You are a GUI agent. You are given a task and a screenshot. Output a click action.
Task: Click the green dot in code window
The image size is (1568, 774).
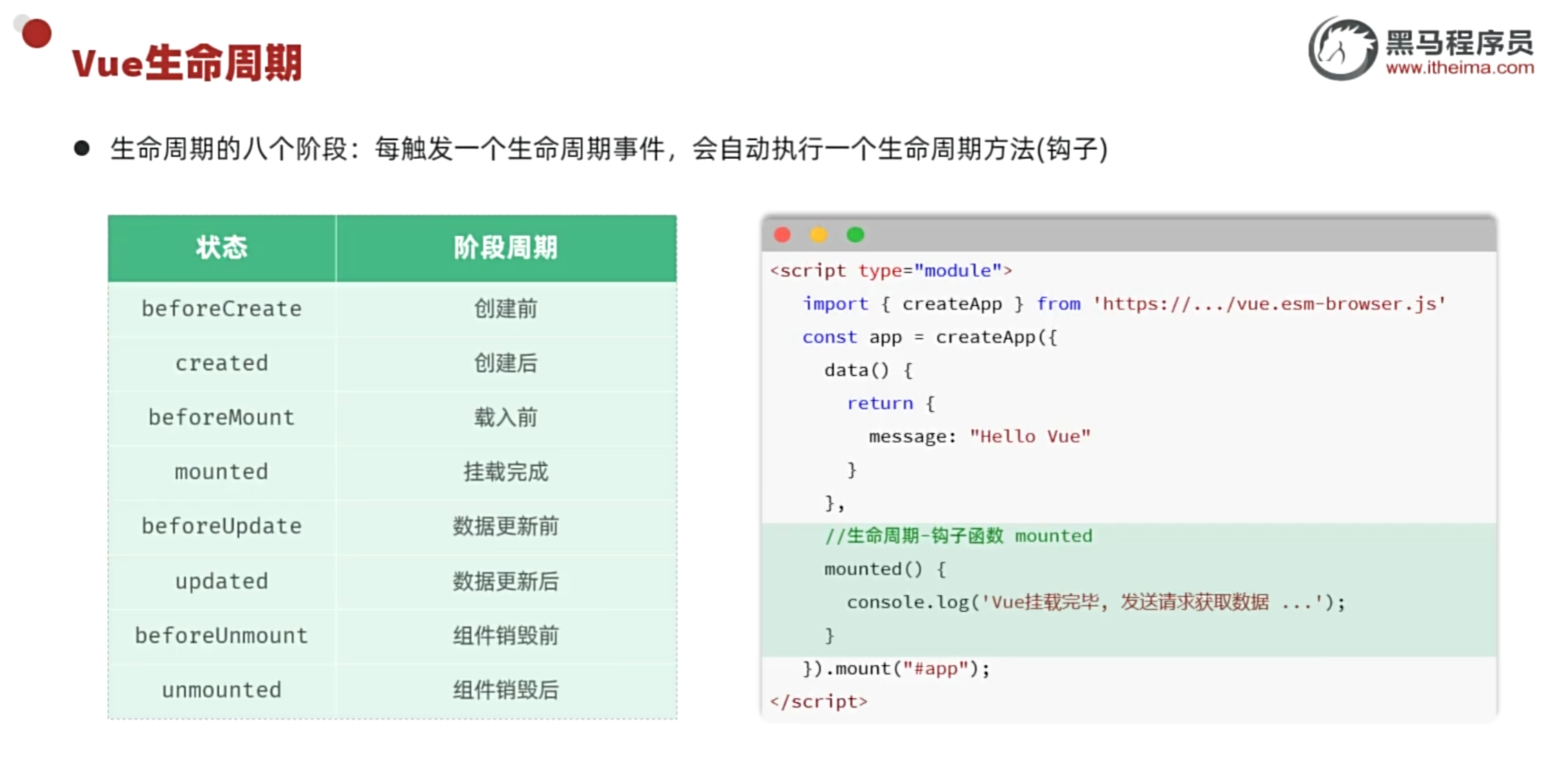pyautogui.click(x=855, y=235)
